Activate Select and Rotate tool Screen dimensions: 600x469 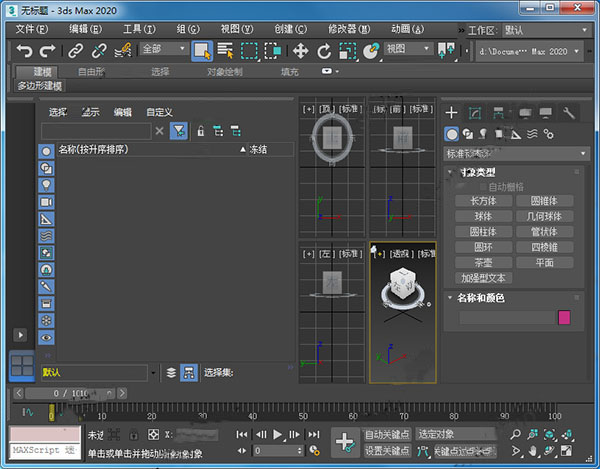[324, 51]
